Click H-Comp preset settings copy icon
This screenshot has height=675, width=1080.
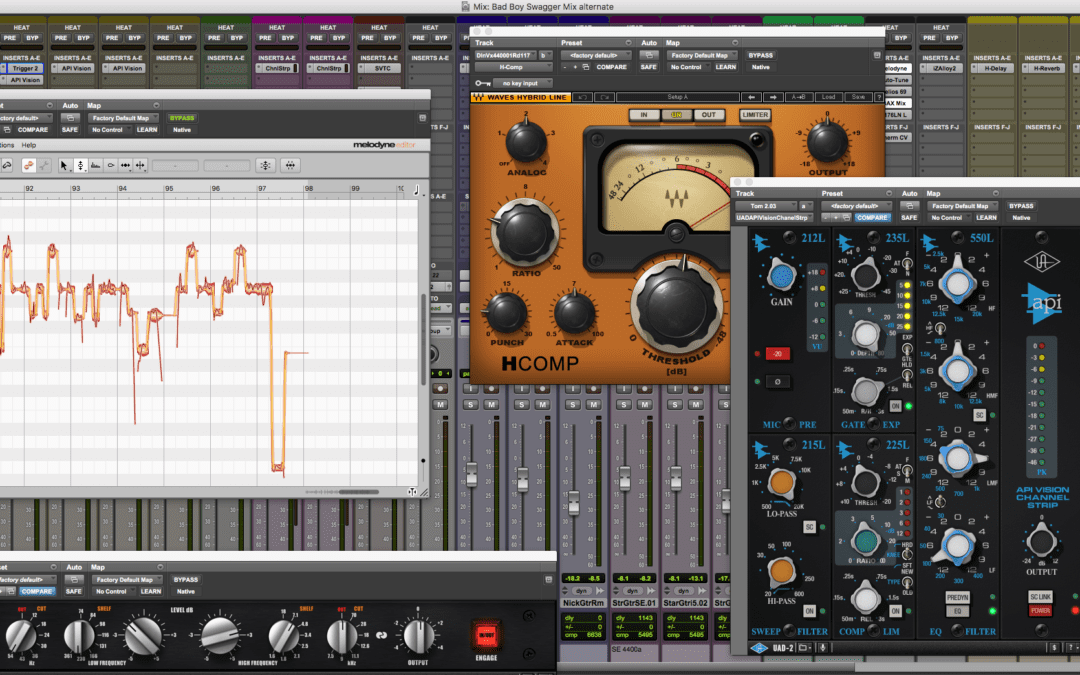coord(585,68)
